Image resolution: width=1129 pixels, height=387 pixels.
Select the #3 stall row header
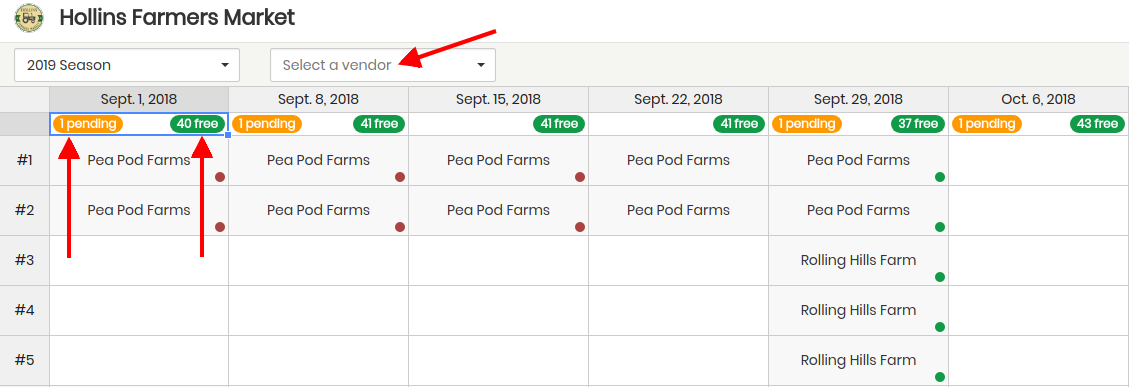(24, 260)
